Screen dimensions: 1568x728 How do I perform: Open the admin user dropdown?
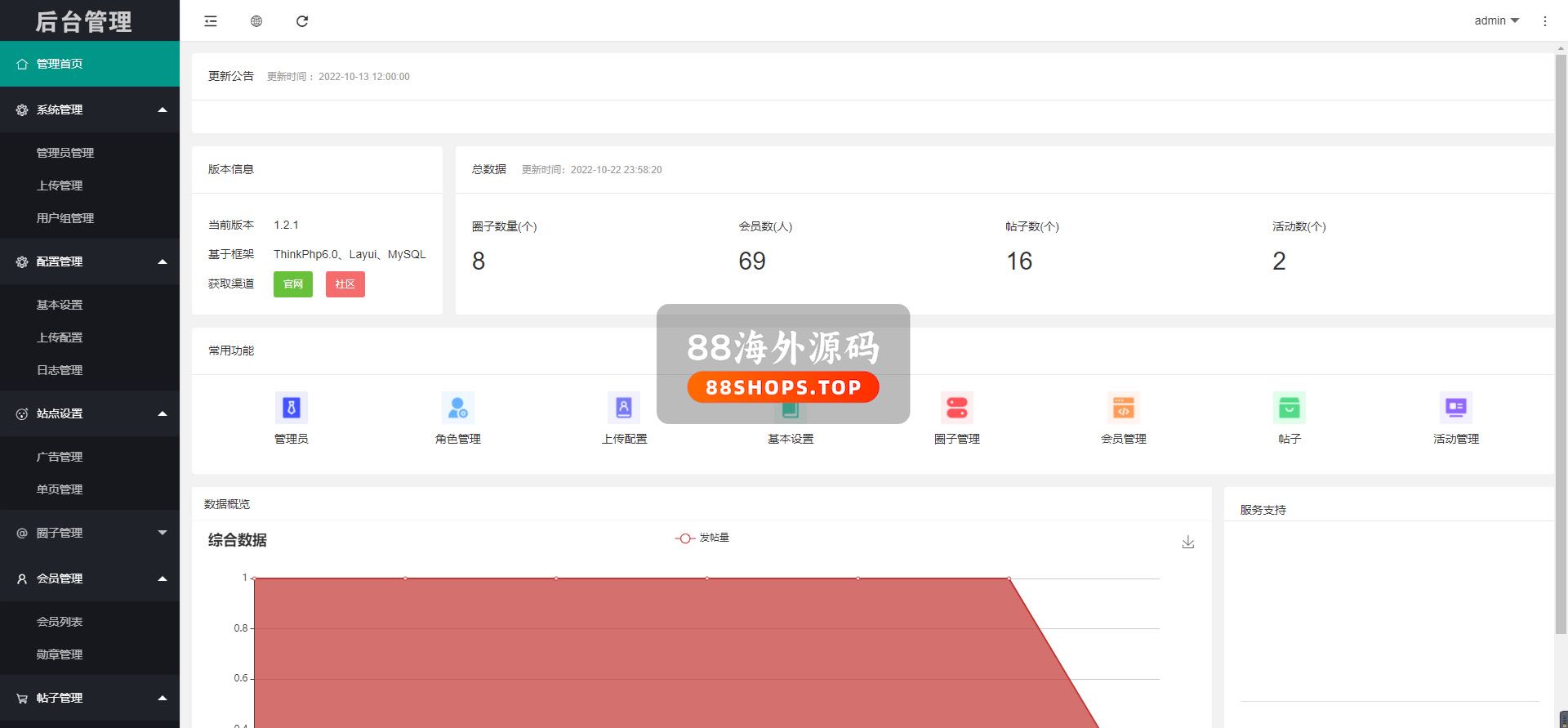1496,21
